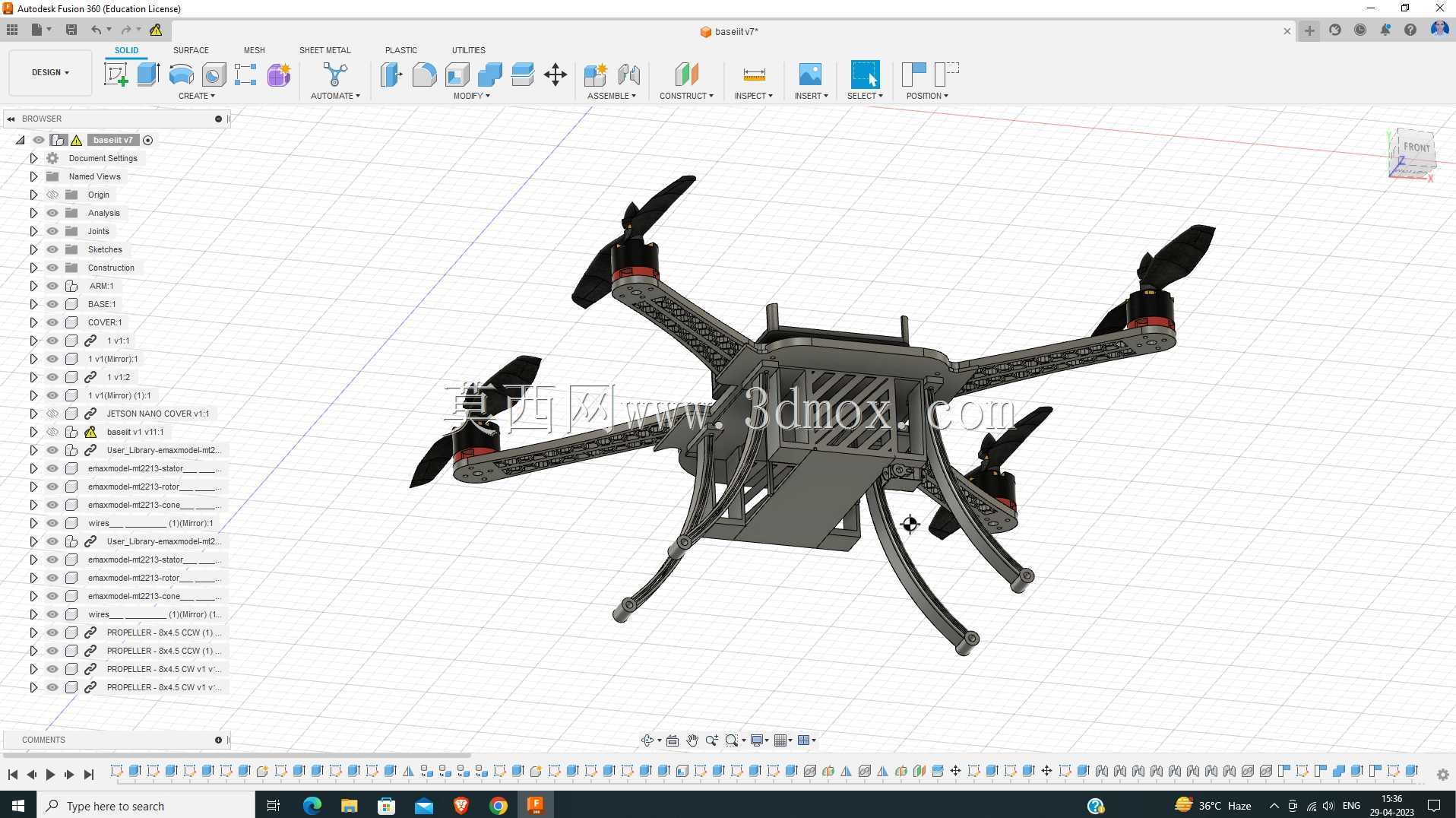Select the Offset Plane construct tool

[686, 75]
